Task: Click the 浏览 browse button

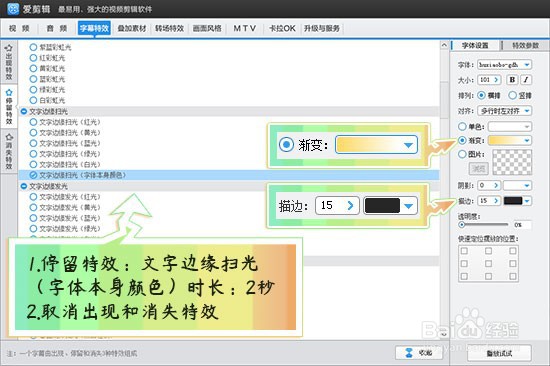Action: click(x=478, y=169)
